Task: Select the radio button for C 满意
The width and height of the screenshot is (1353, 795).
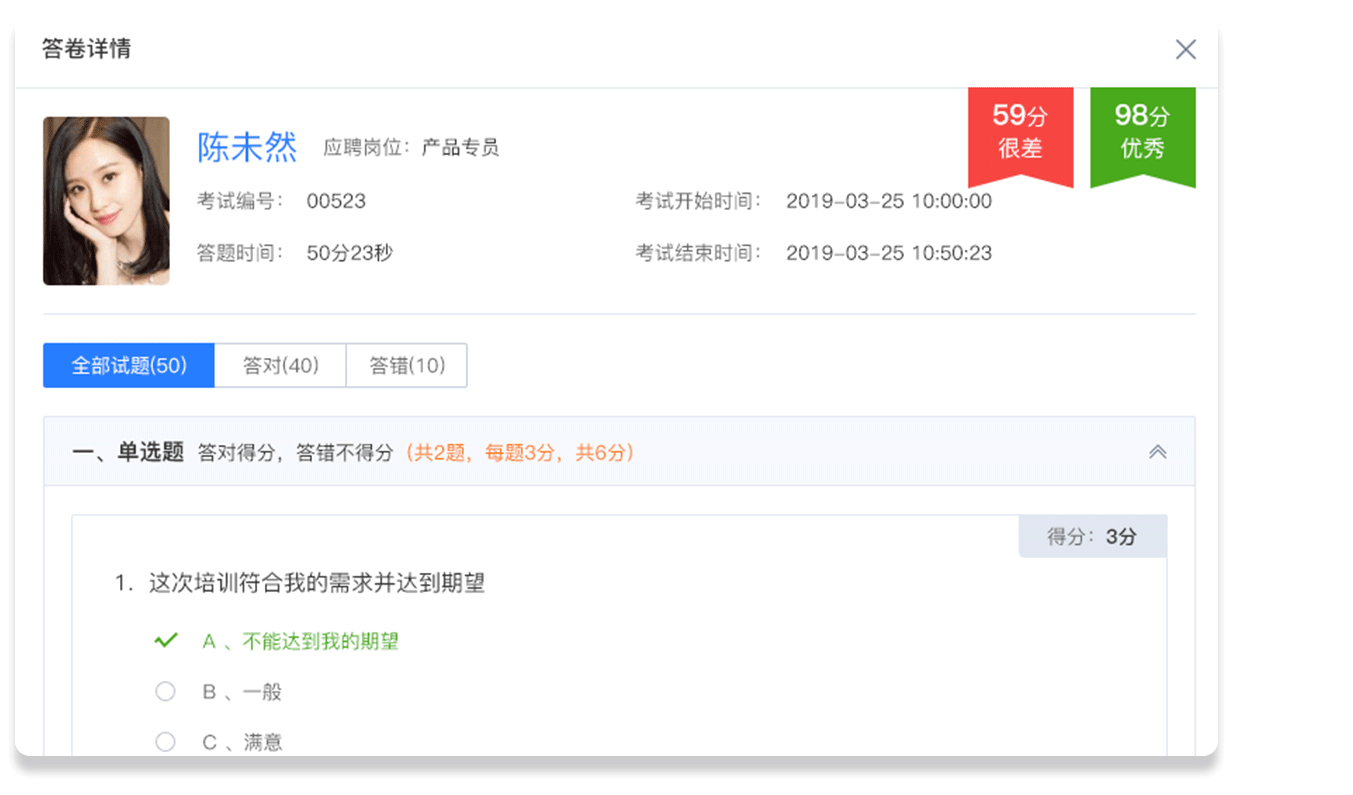Action: click(x=166, y=742)
